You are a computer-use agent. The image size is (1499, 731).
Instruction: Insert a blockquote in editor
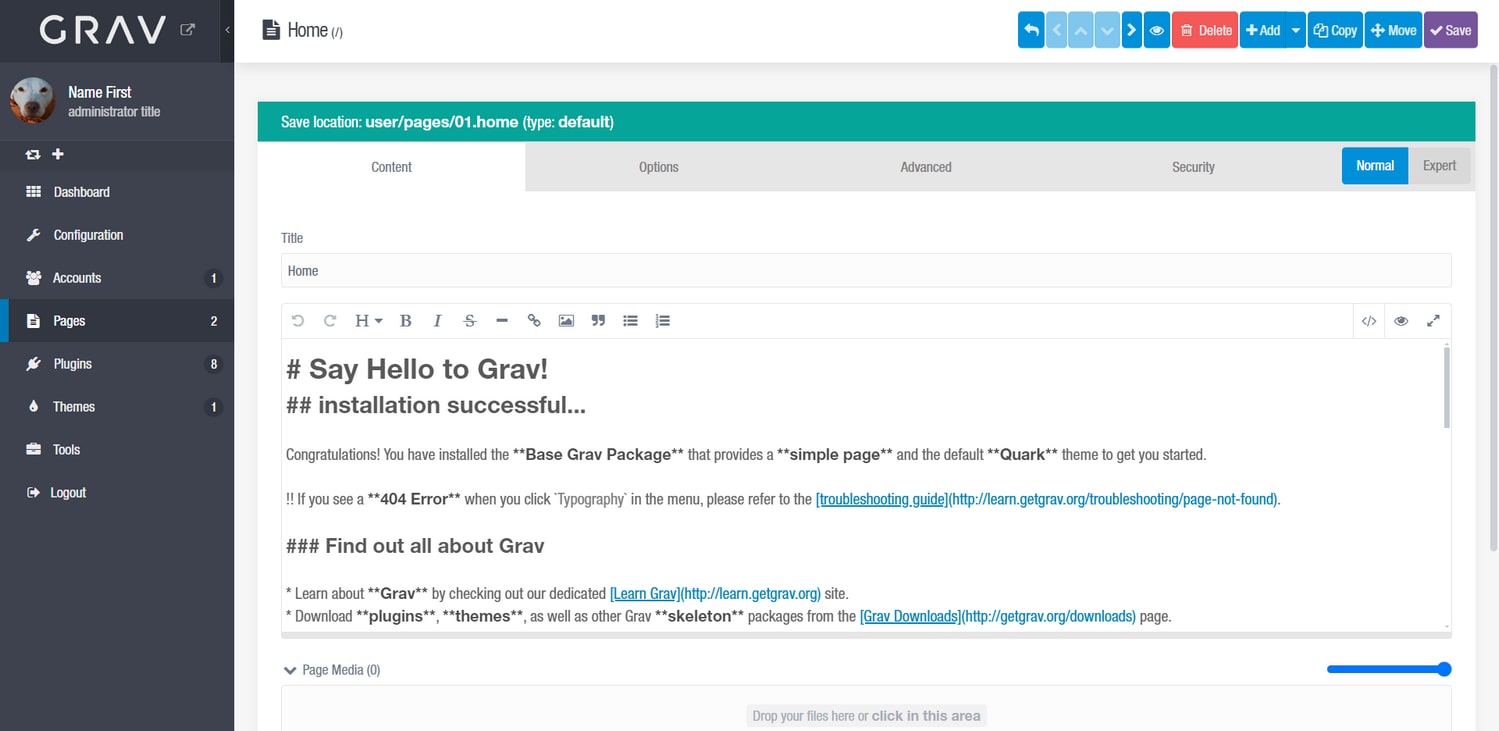coord(598,321)
